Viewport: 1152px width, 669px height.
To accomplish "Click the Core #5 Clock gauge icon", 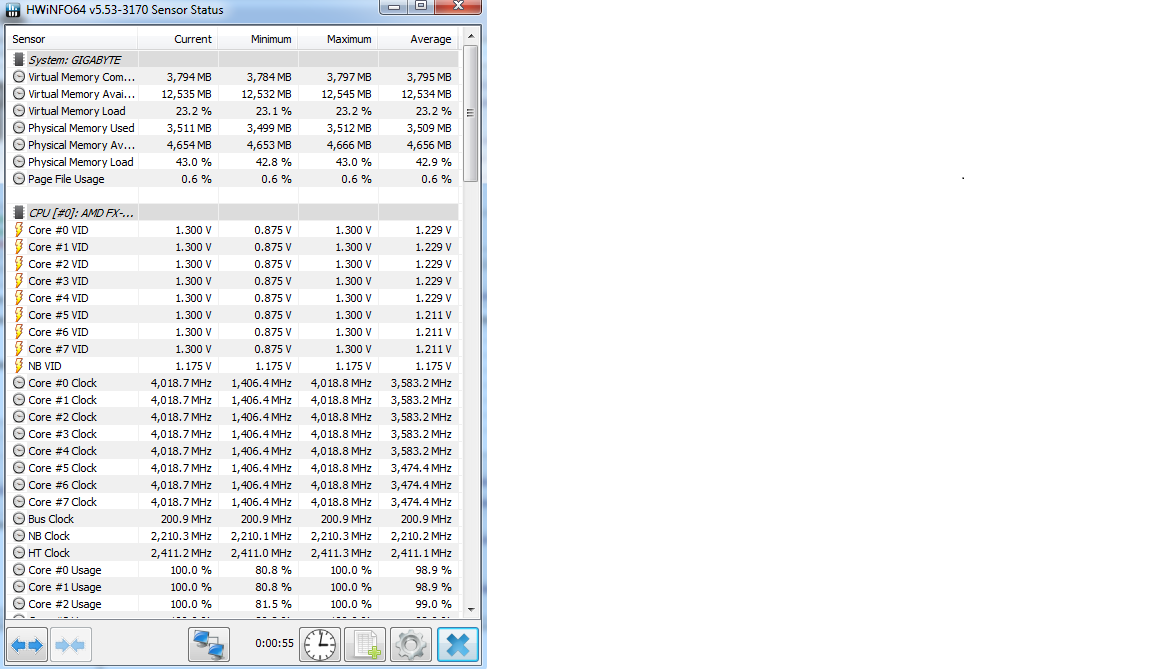I will pyautogui.click(x=19, y=468).
